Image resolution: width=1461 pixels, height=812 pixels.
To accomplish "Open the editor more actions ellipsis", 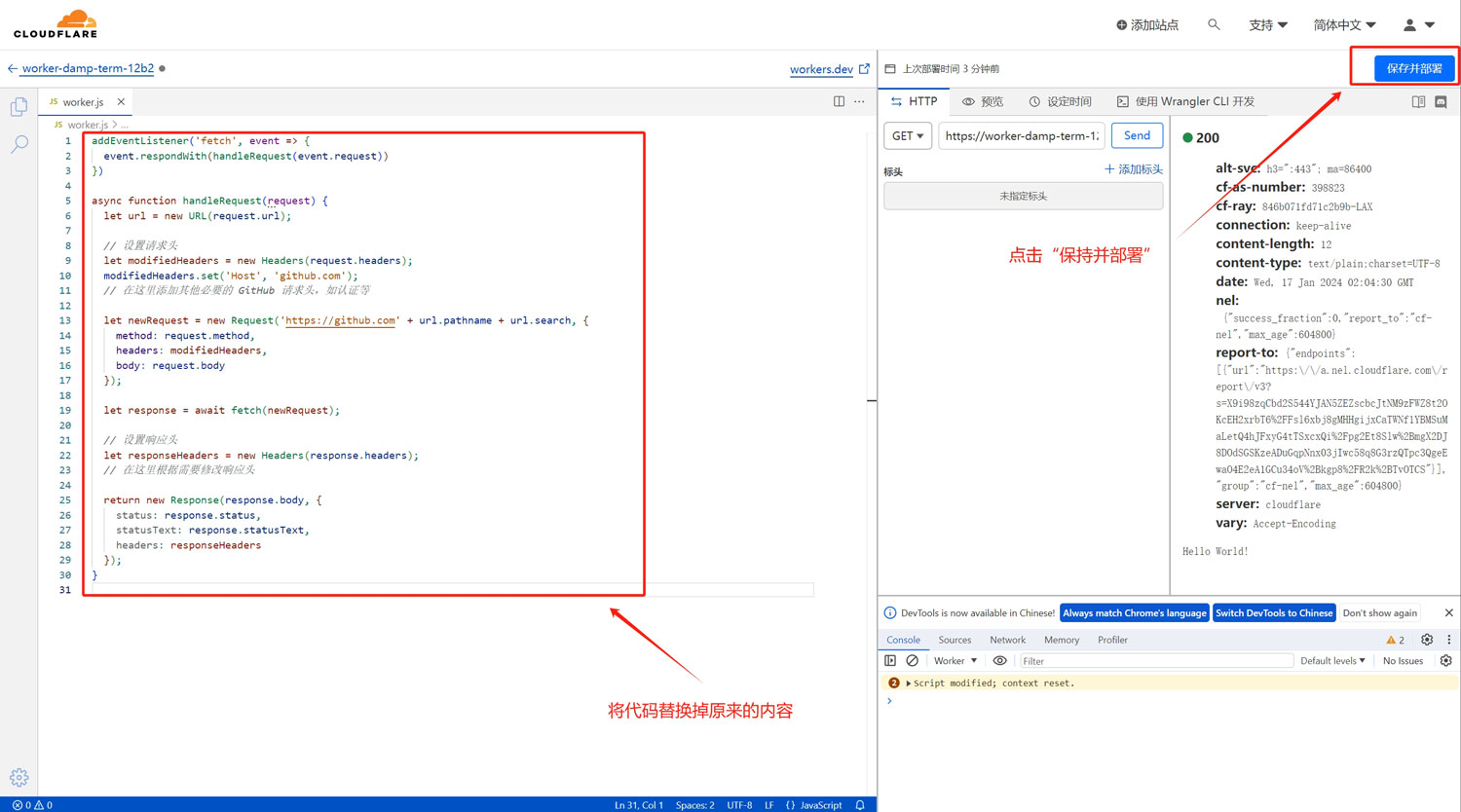I will tap(859, 101).
